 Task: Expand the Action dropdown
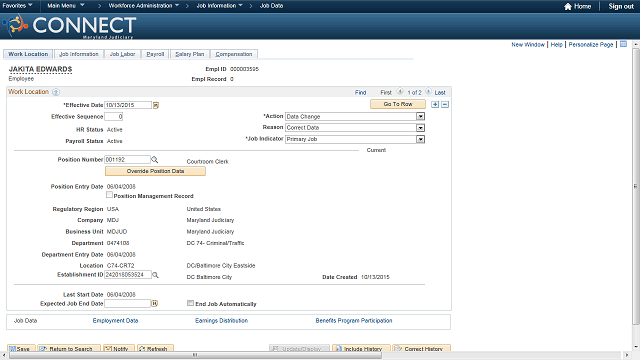pos(420,117)
